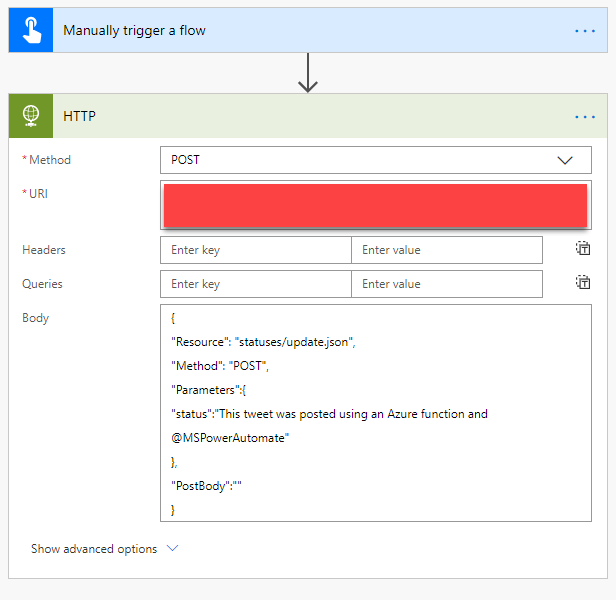Screen dimensions: 616x600
Task: Click the Method dropdown chevron arrow
Action: 565,160
